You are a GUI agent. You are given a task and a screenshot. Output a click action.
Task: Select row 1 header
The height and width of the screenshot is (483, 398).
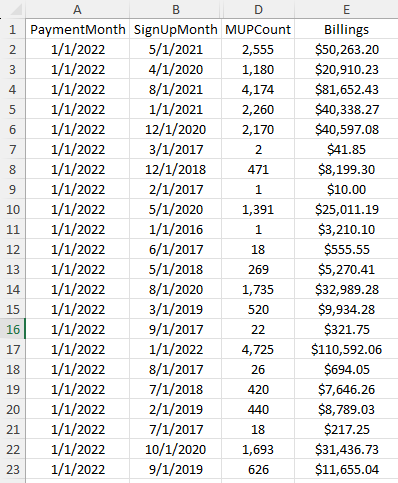(x=13, y=29)
